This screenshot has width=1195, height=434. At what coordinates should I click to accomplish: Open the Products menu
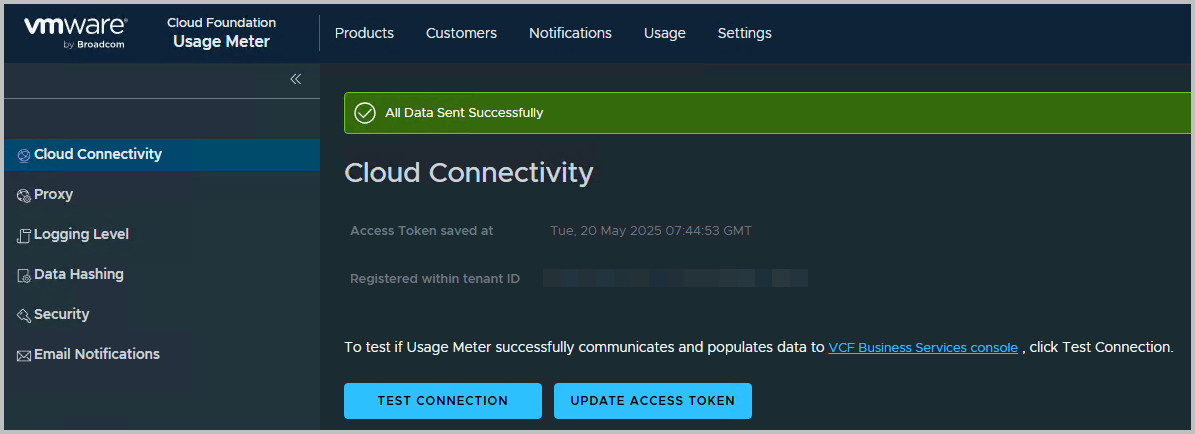[364, 33]
